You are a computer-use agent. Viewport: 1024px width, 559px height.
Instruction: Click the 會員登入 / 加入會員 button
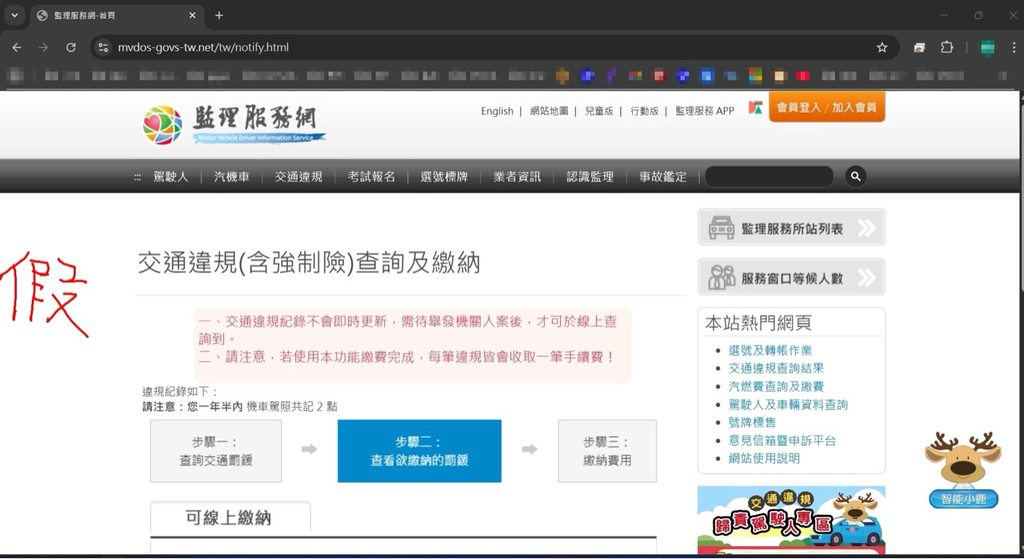[x=826, y=107]
